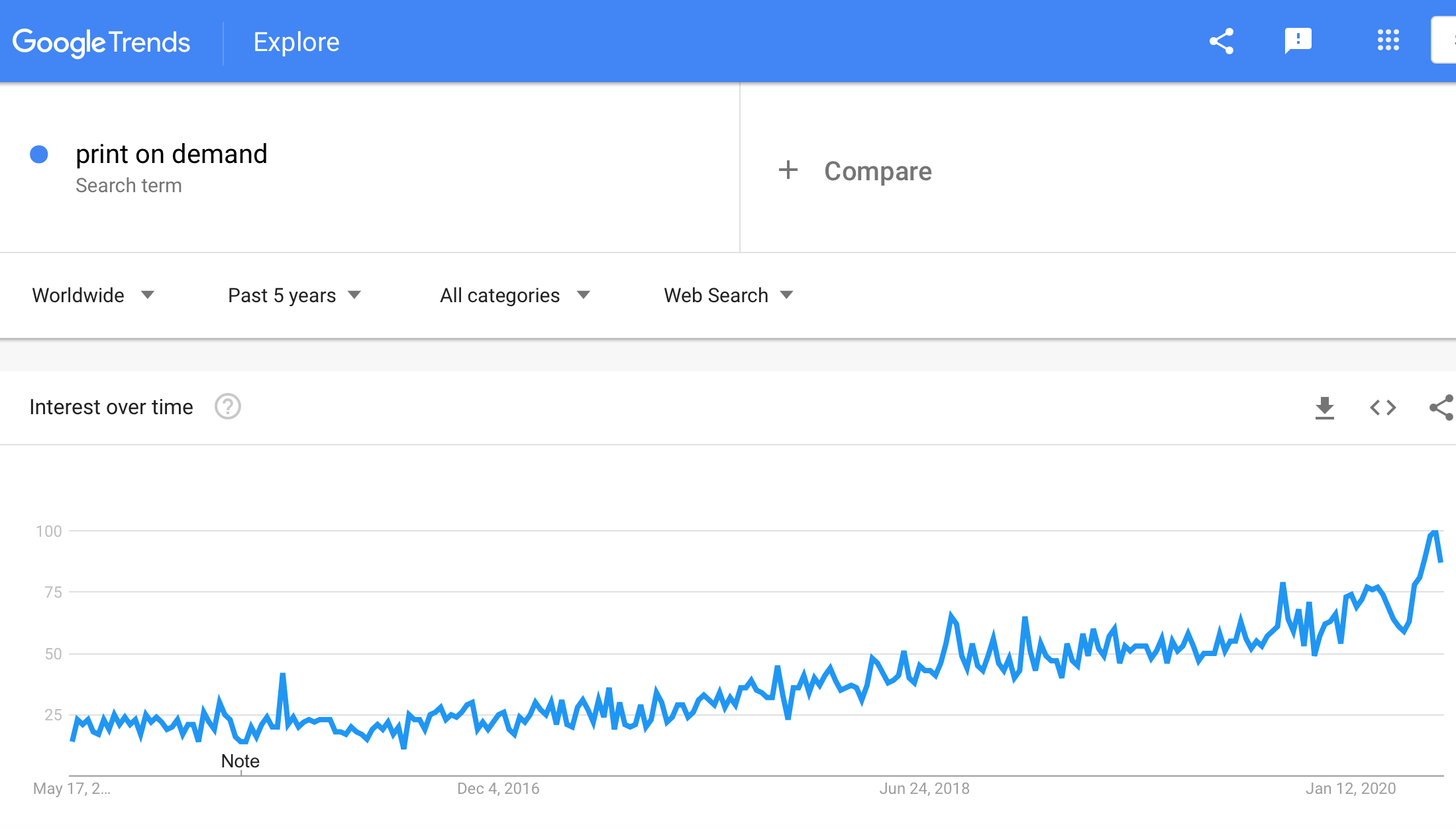Edit the print on demand search term

click(172, 154)
